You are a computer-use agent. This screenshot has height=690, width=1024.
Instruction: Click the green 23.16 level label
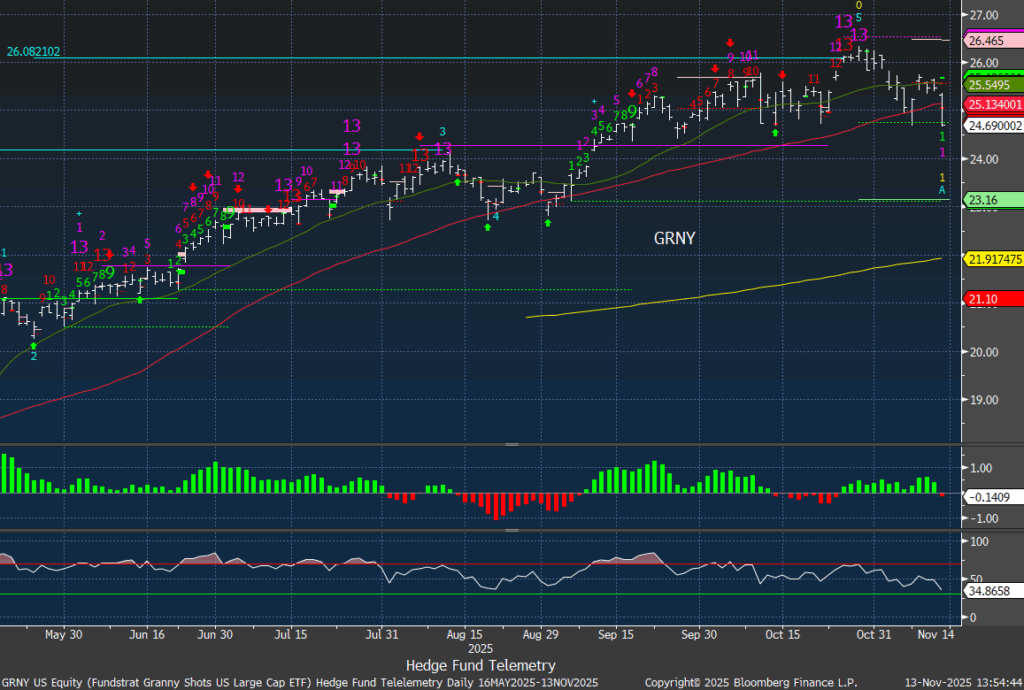pos(982,200)
